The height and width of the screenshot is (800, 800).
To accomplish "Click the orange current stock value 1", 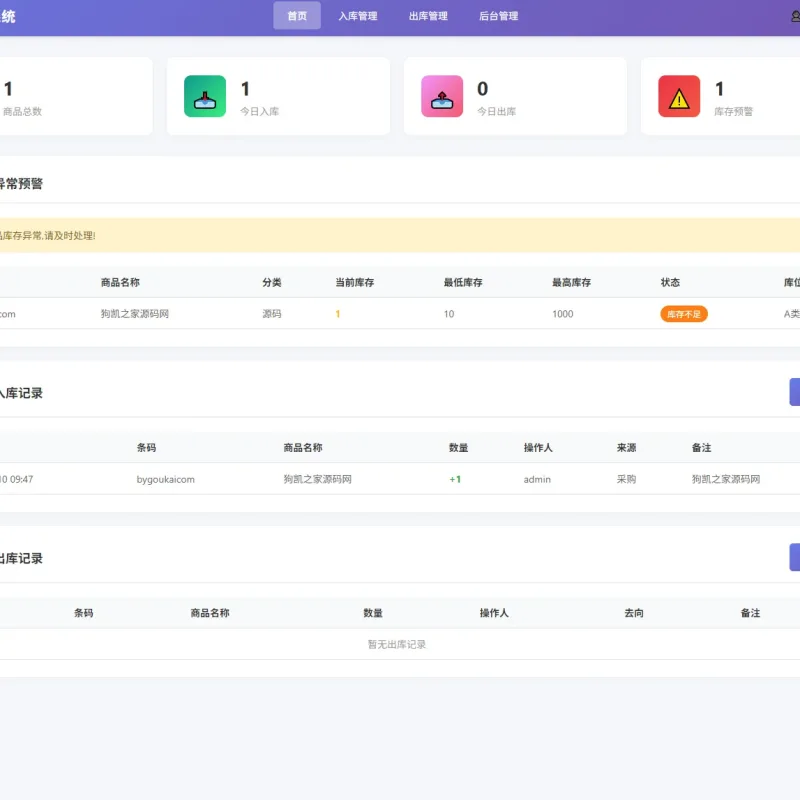I will click(x=338, y=314).
